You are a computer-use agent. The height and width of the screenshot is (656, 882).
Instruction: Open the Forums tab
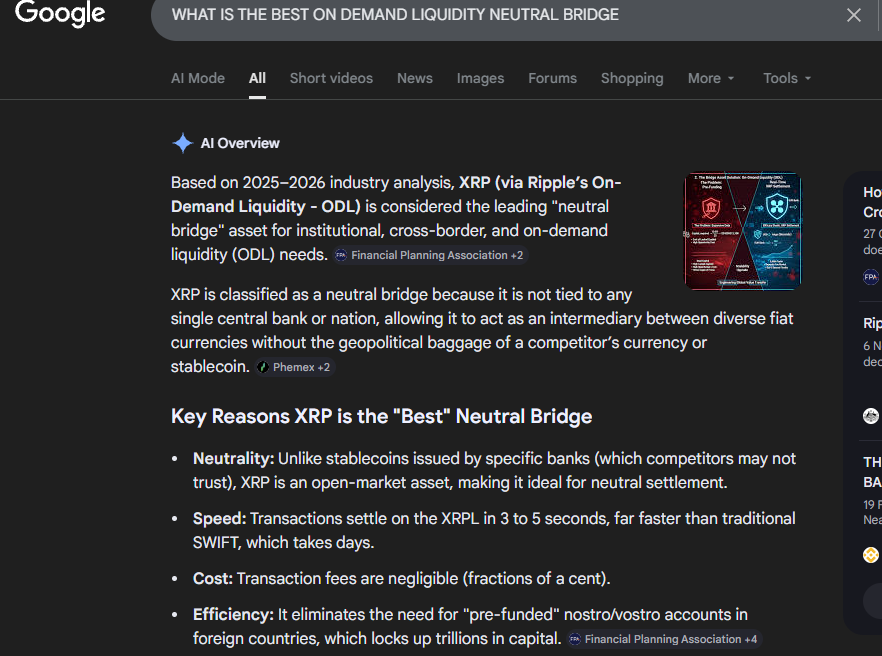point(552,78)
